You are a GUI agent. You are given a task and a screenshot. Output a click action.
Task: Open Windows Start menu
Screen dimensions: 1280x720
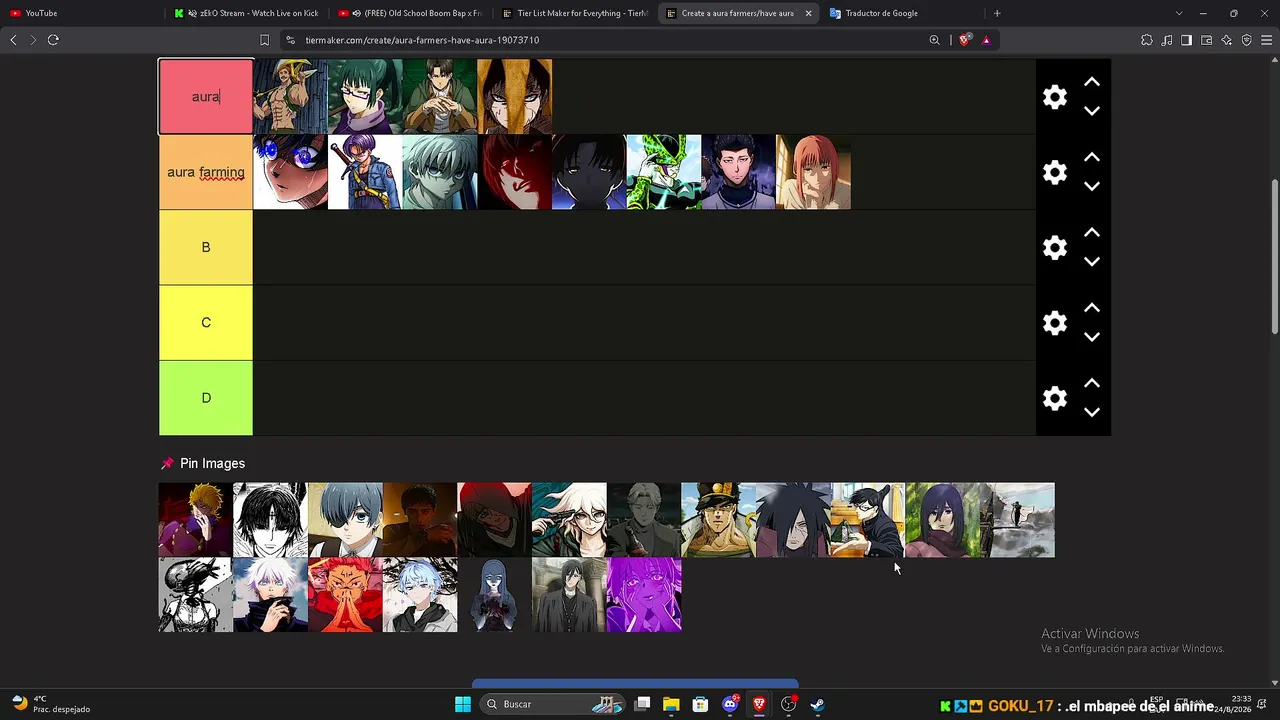pos(463,704)
